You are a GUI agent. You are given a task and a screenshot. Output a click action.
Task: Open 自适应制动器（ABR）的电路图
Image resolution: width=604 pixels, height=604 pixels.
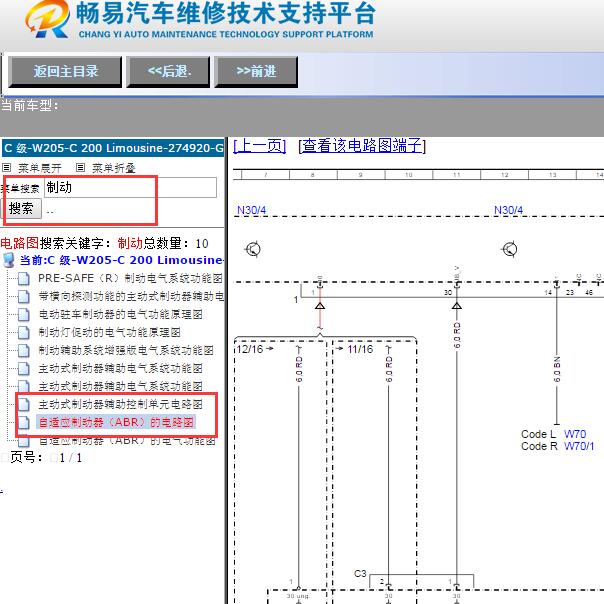pyautogui.click(x=116, y=422)
